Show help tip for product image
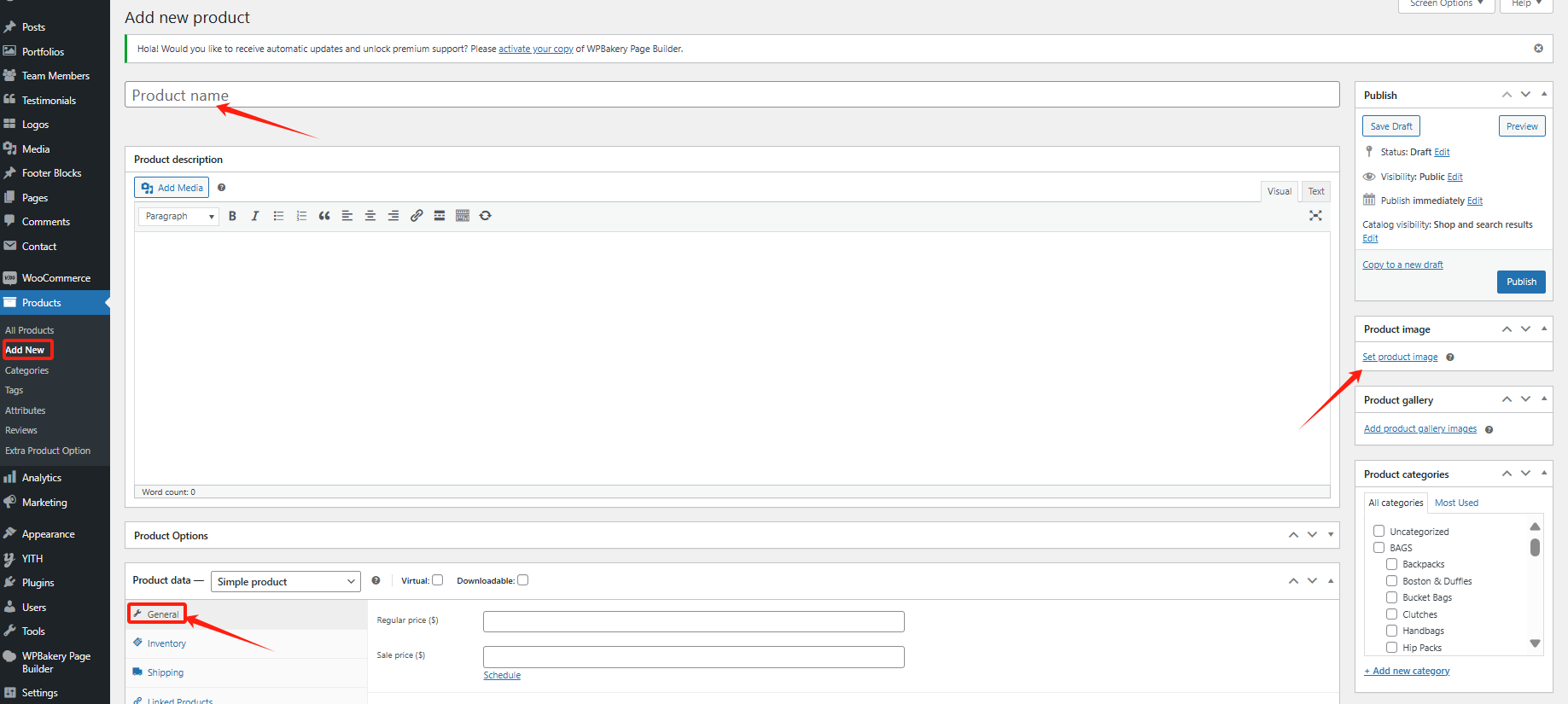 tap(1449, 358)
